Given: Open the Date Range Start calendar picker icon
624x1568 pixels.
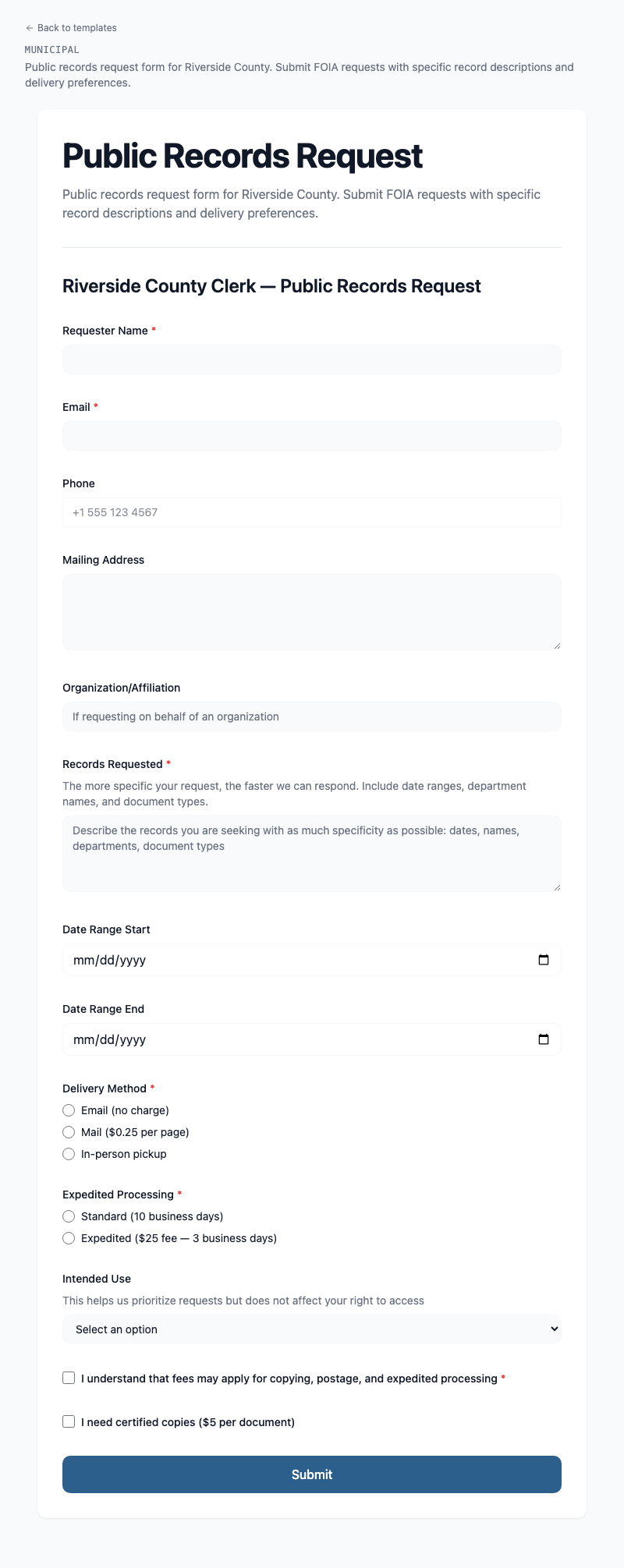Looking at the screenshot, I should (544, 960).
